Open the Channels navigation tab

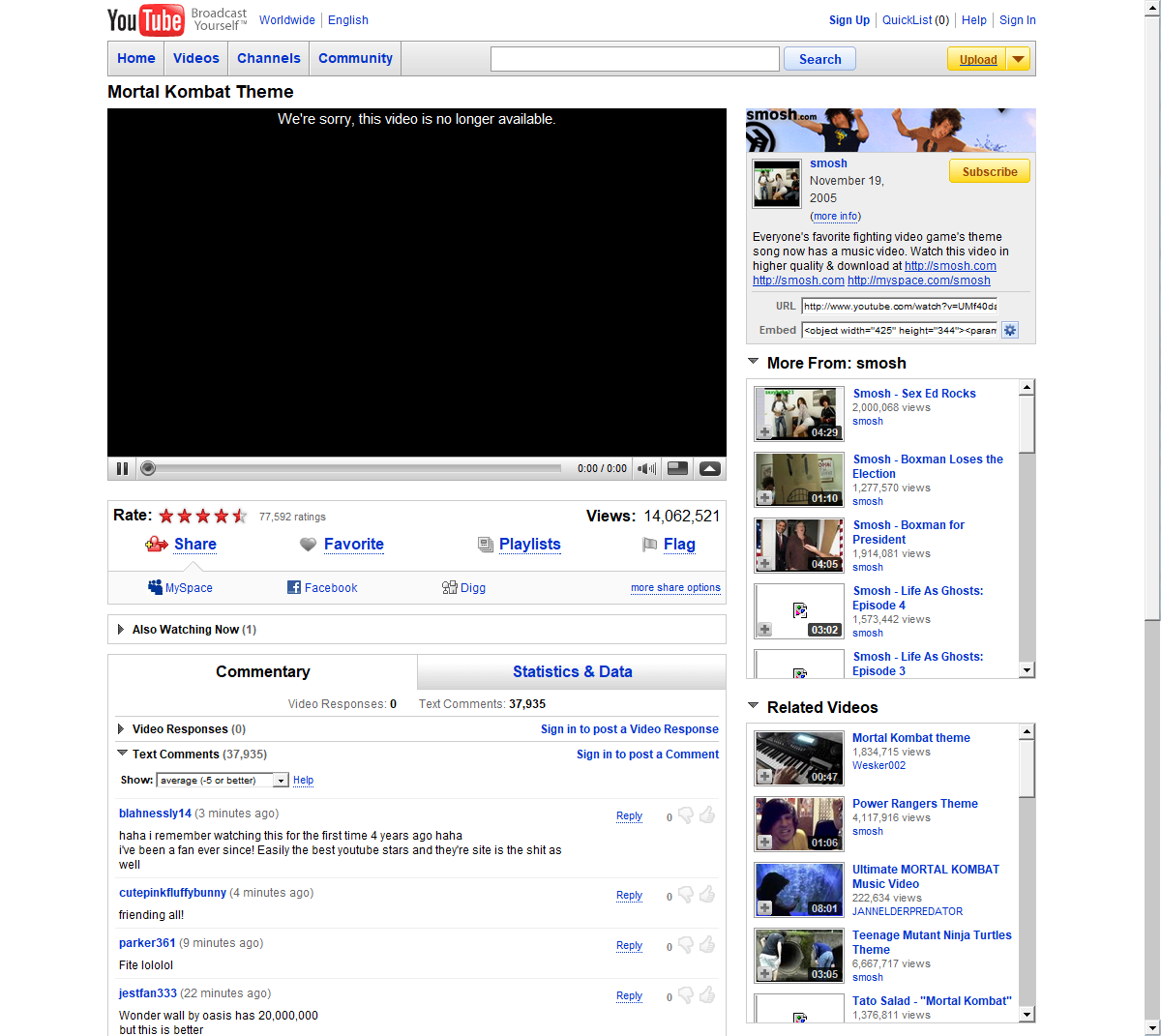[268, 58]
